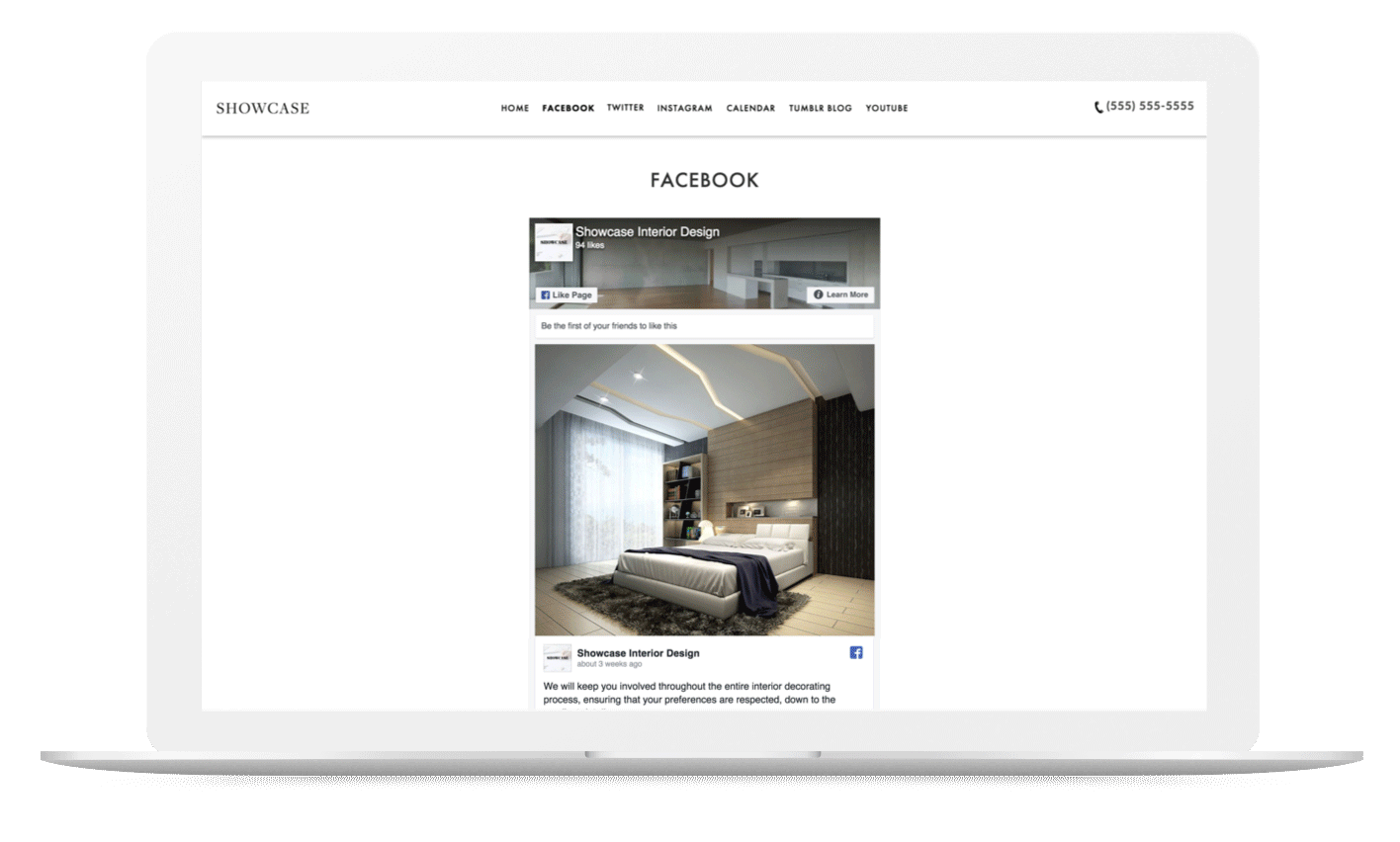Screen dimensions: 1400x842
Task: Click the FACEBOOK page heading
Action: [x=704, y=180]
